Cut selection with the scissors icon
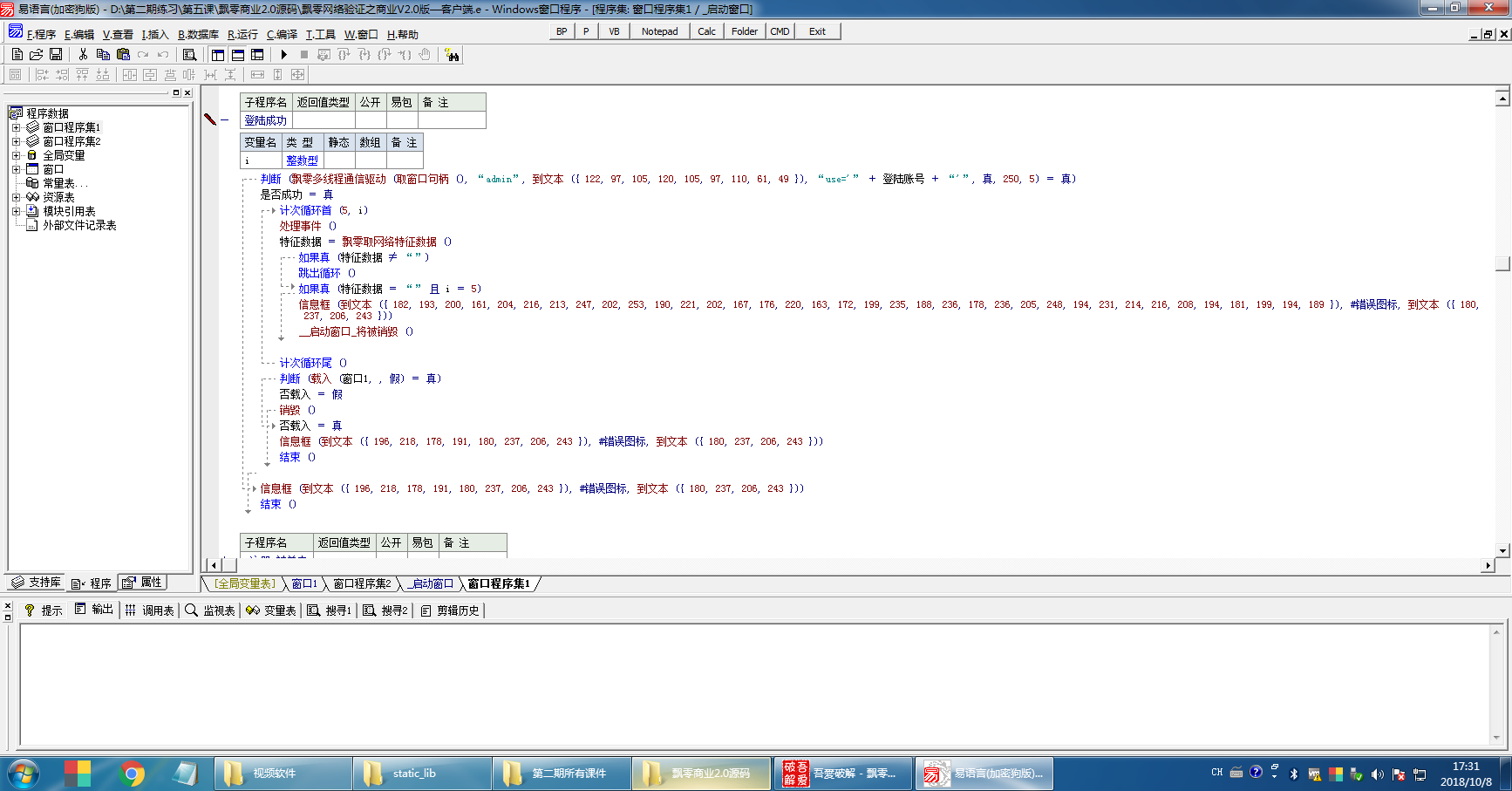1512x791 pixels. [83, 54]
